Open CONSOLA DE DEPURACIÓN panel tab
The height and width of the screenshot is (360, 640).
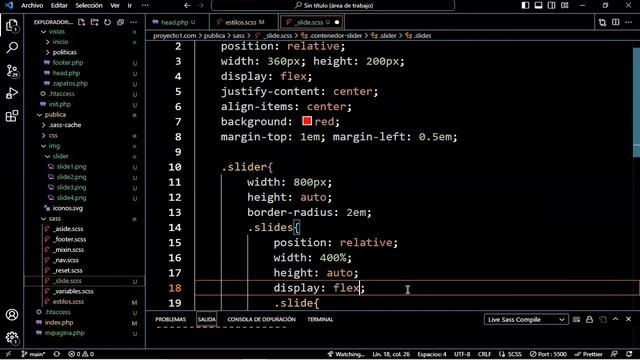[261, 319]
